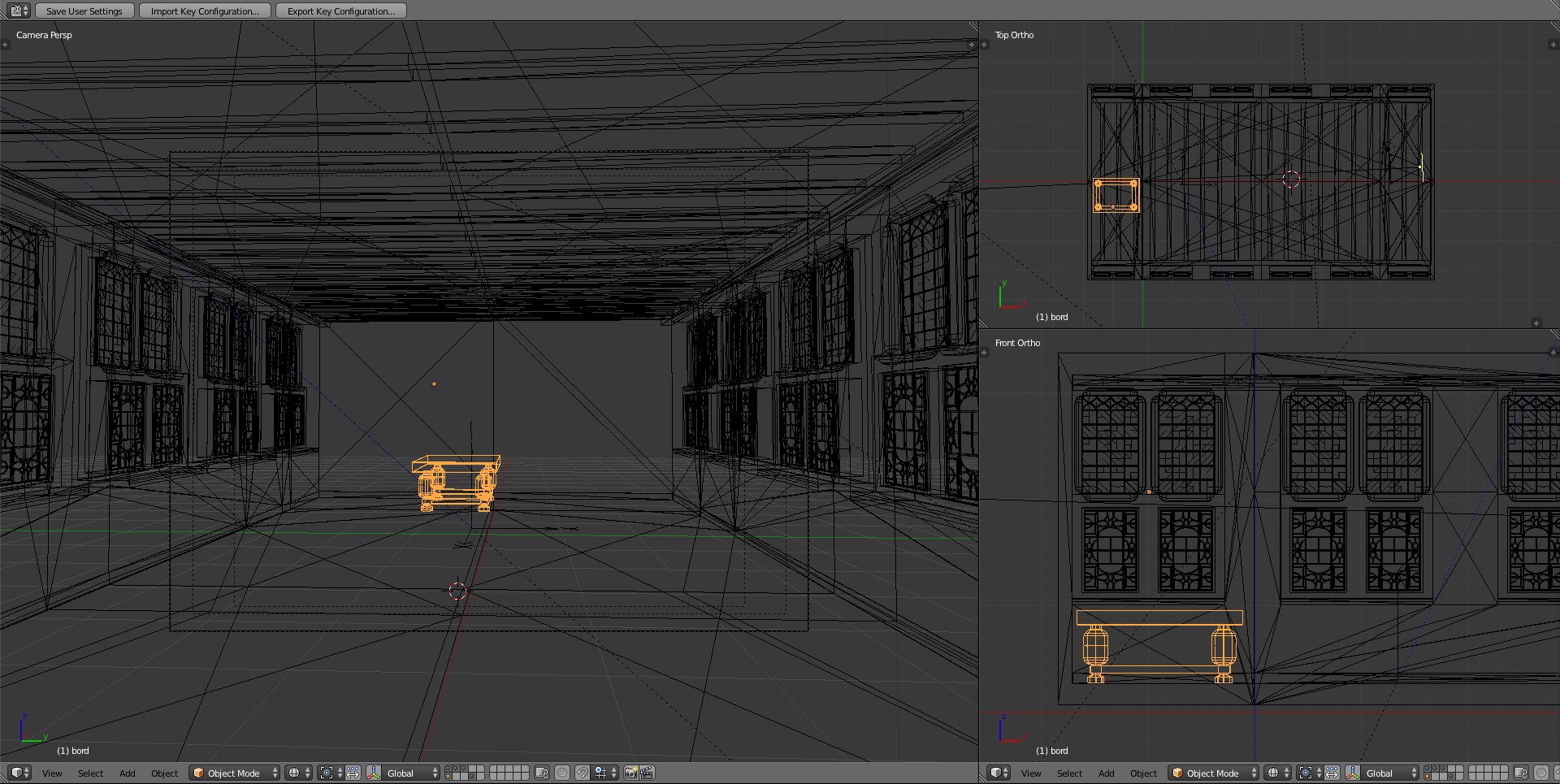
Task: Toggle manipulate center points in Front Ortho viewport
Action: pyautogui.click(x=1332, y=773)
